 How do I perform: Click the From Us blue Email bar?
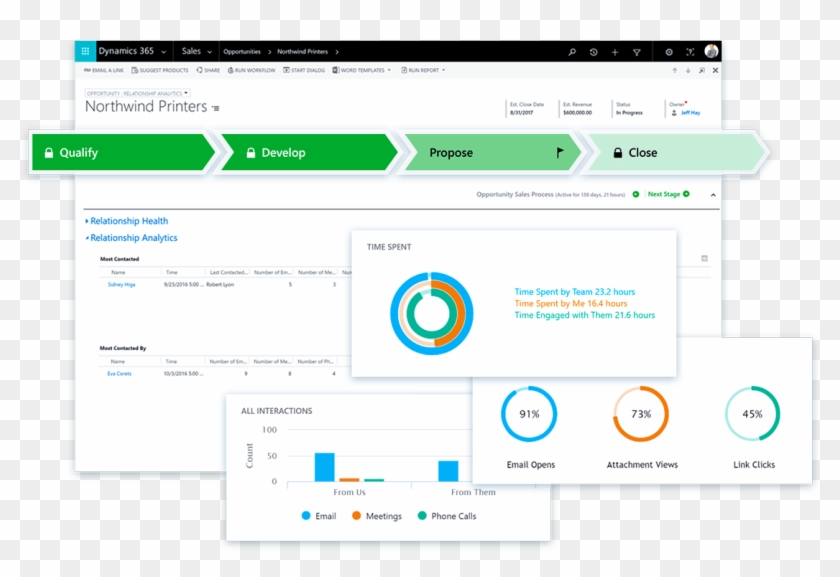click(x=325, y=467)
